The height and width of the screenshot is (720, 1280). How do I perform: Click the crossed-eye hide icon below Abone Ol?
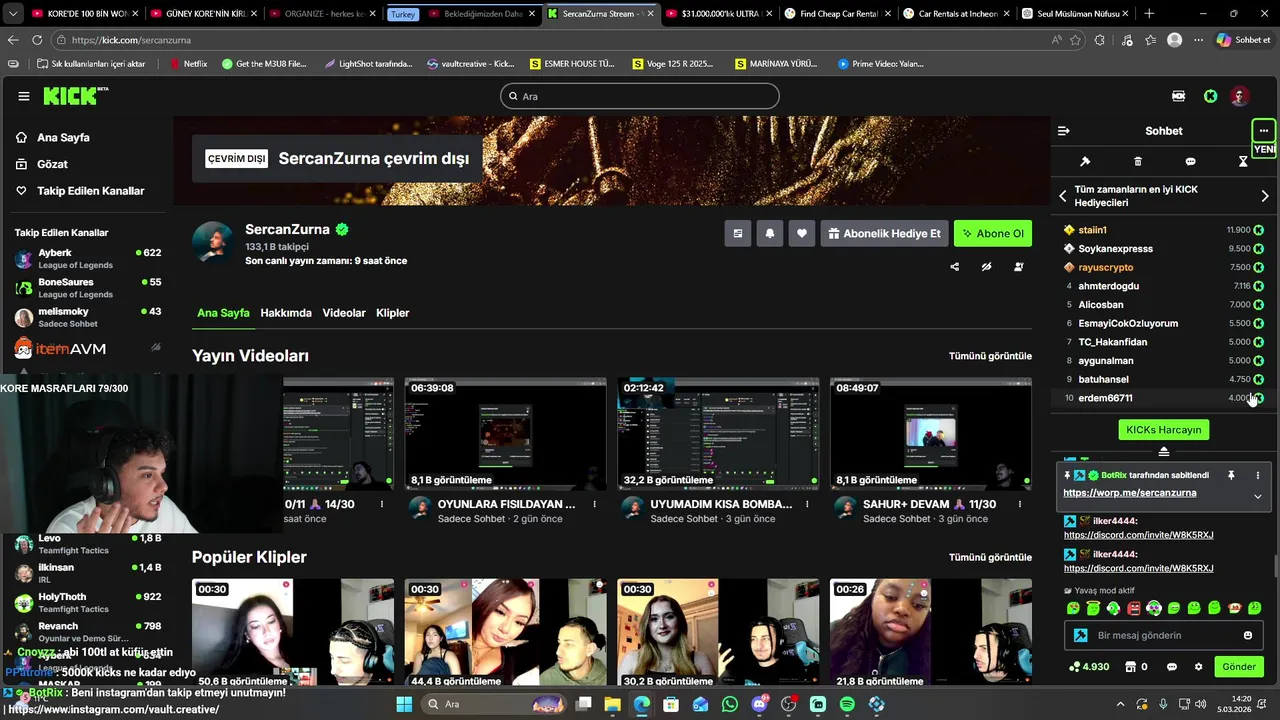pos(986,267)
